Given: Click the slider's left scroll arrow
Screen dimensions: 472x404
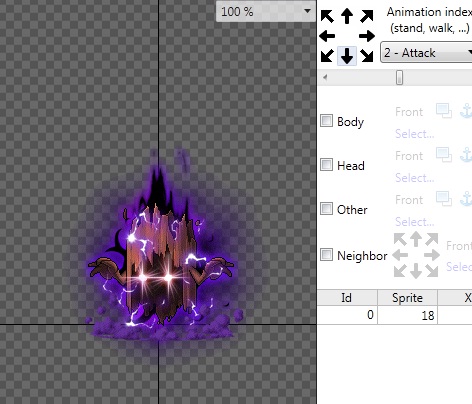Looking at the screenshot, I should (325, 78).
